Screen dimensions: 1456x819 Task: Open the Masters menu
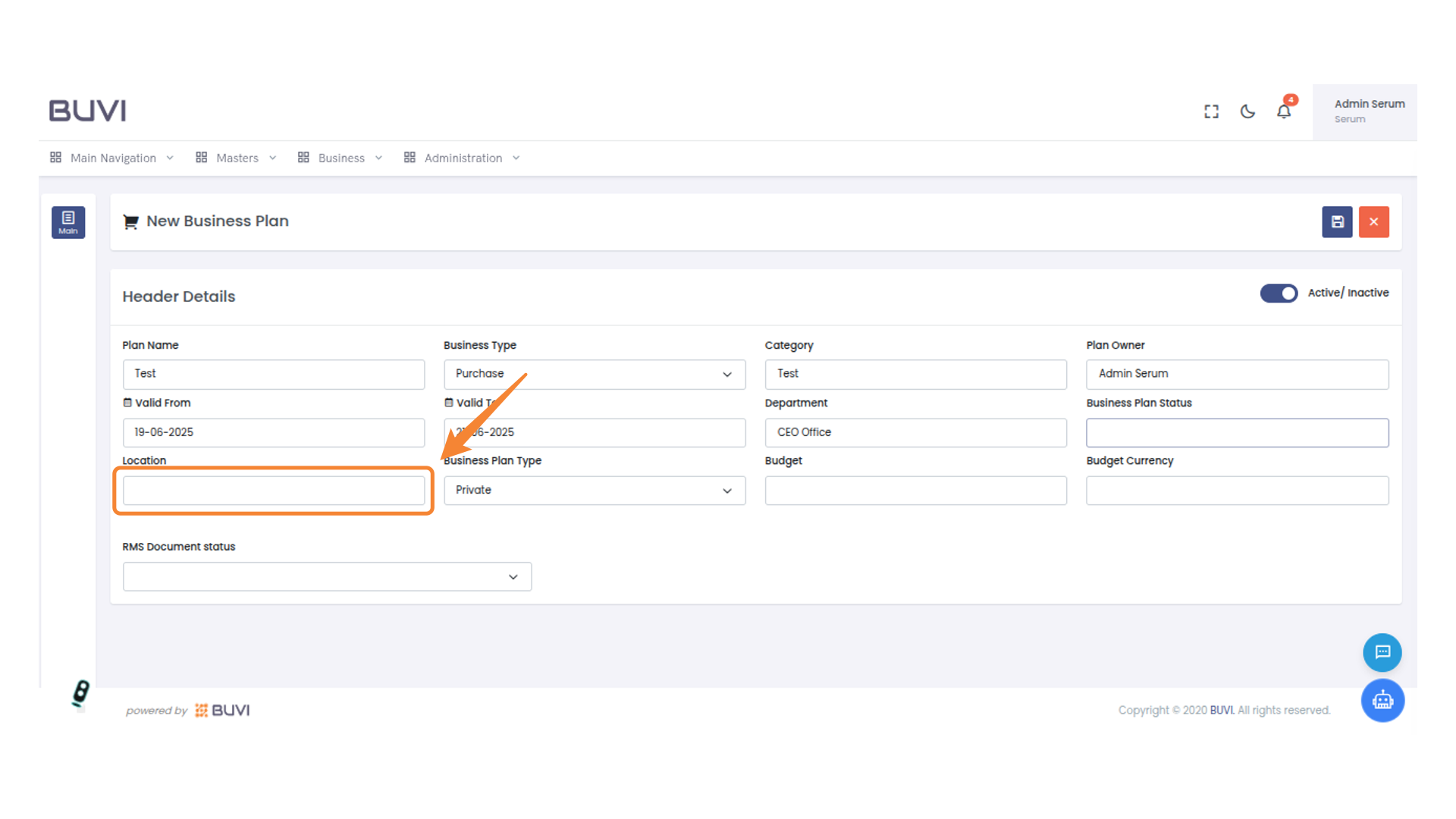point(237,158)
